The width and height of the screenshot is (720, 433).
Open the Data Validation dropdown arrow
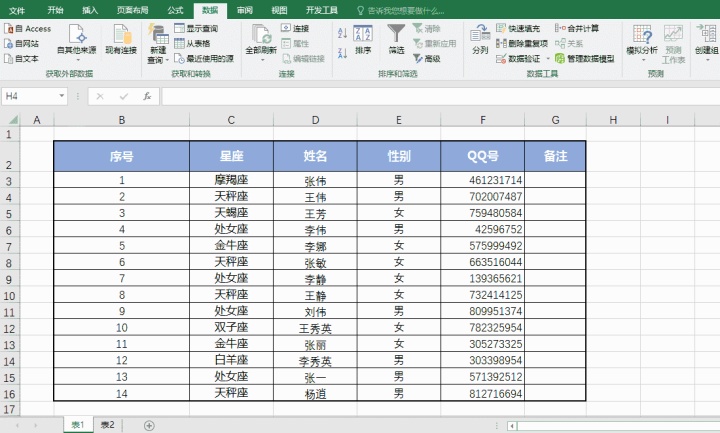(x=547, y=58)
